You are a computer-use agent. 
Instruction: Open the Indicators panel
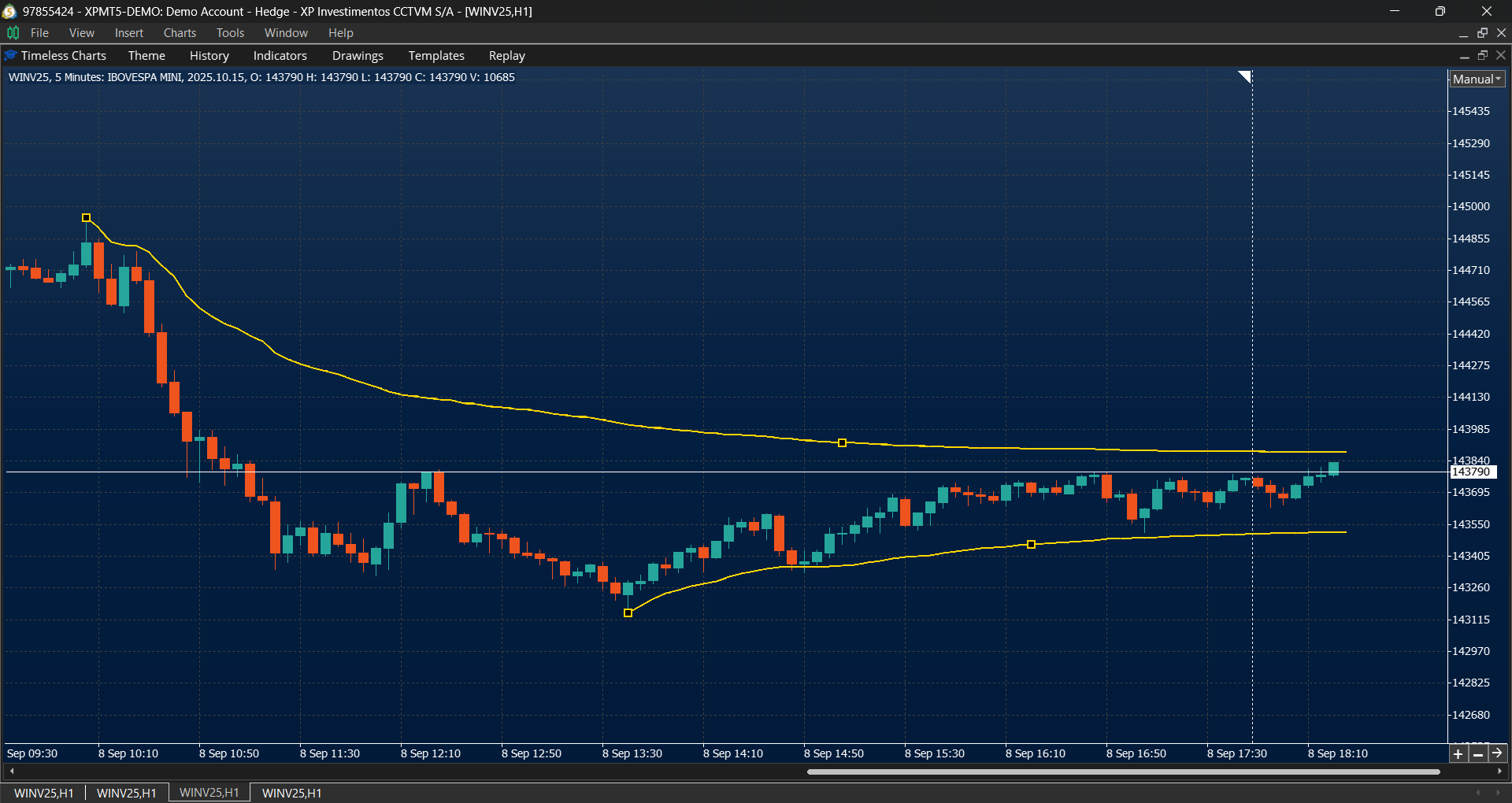(280, 55)
